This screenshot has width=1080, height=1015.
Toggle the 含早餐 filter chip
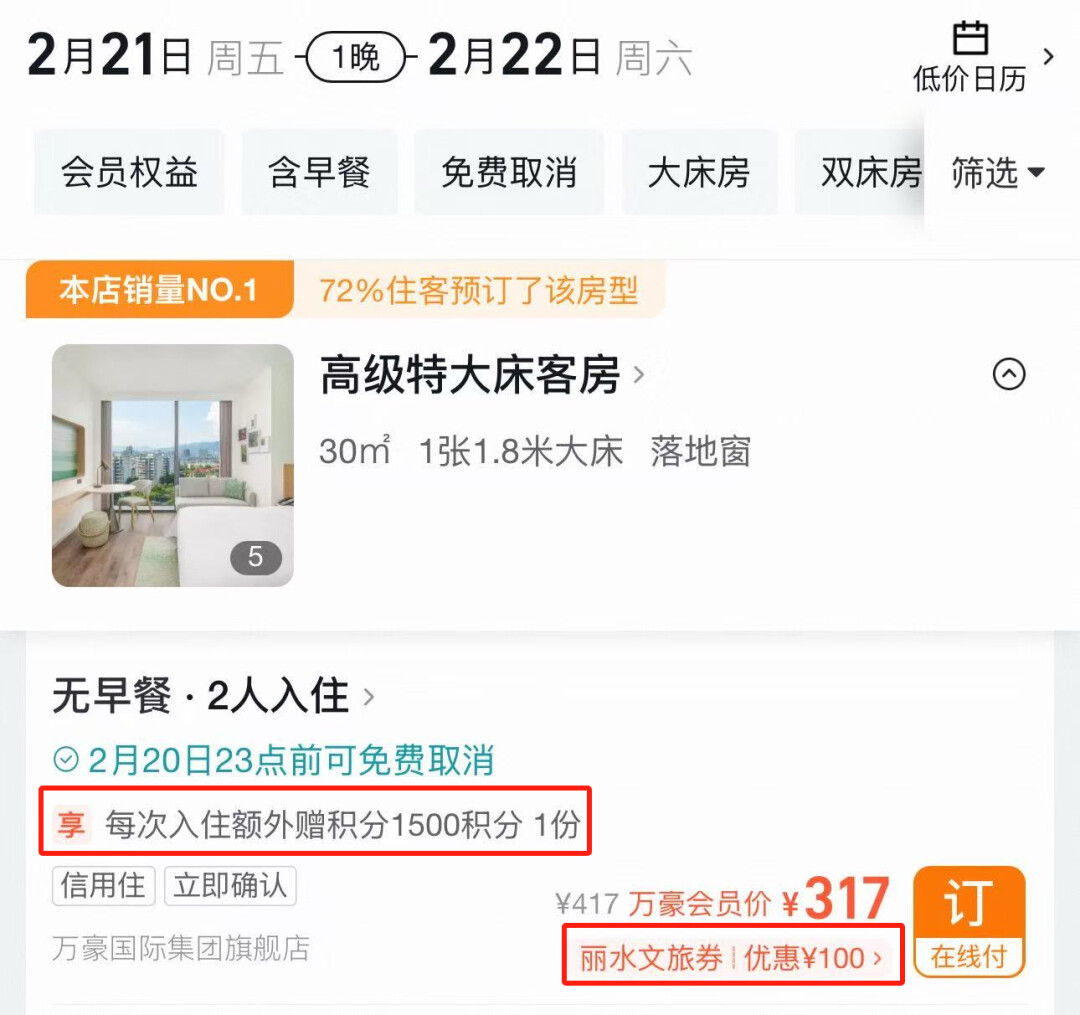click(320, 172)
